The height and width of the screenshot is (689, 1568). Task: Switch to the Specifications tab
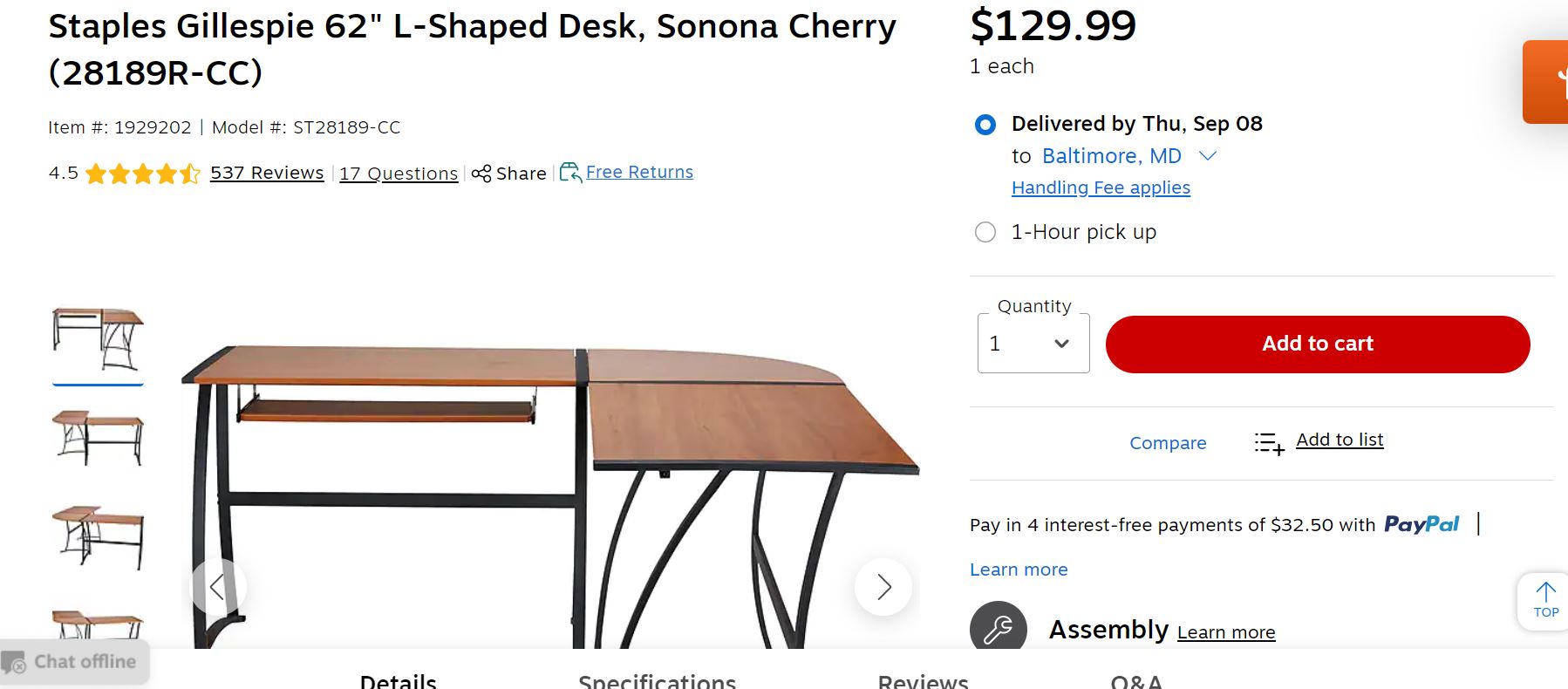point(658,681)
